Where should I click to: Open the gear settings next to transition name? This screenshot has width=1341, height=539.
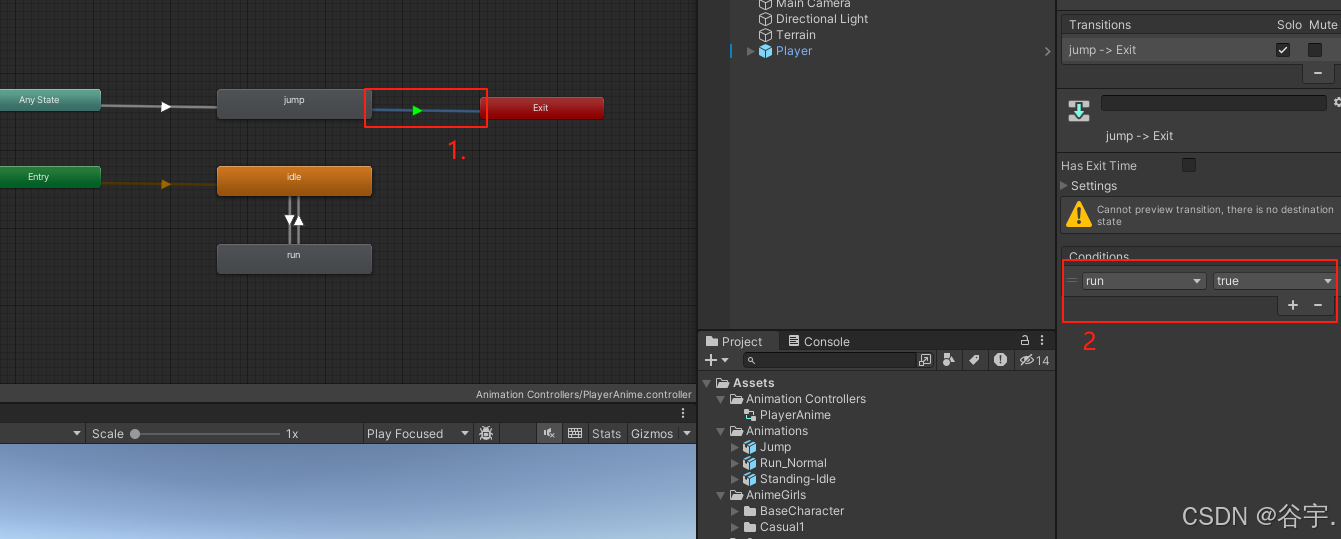coord(1337,102)
